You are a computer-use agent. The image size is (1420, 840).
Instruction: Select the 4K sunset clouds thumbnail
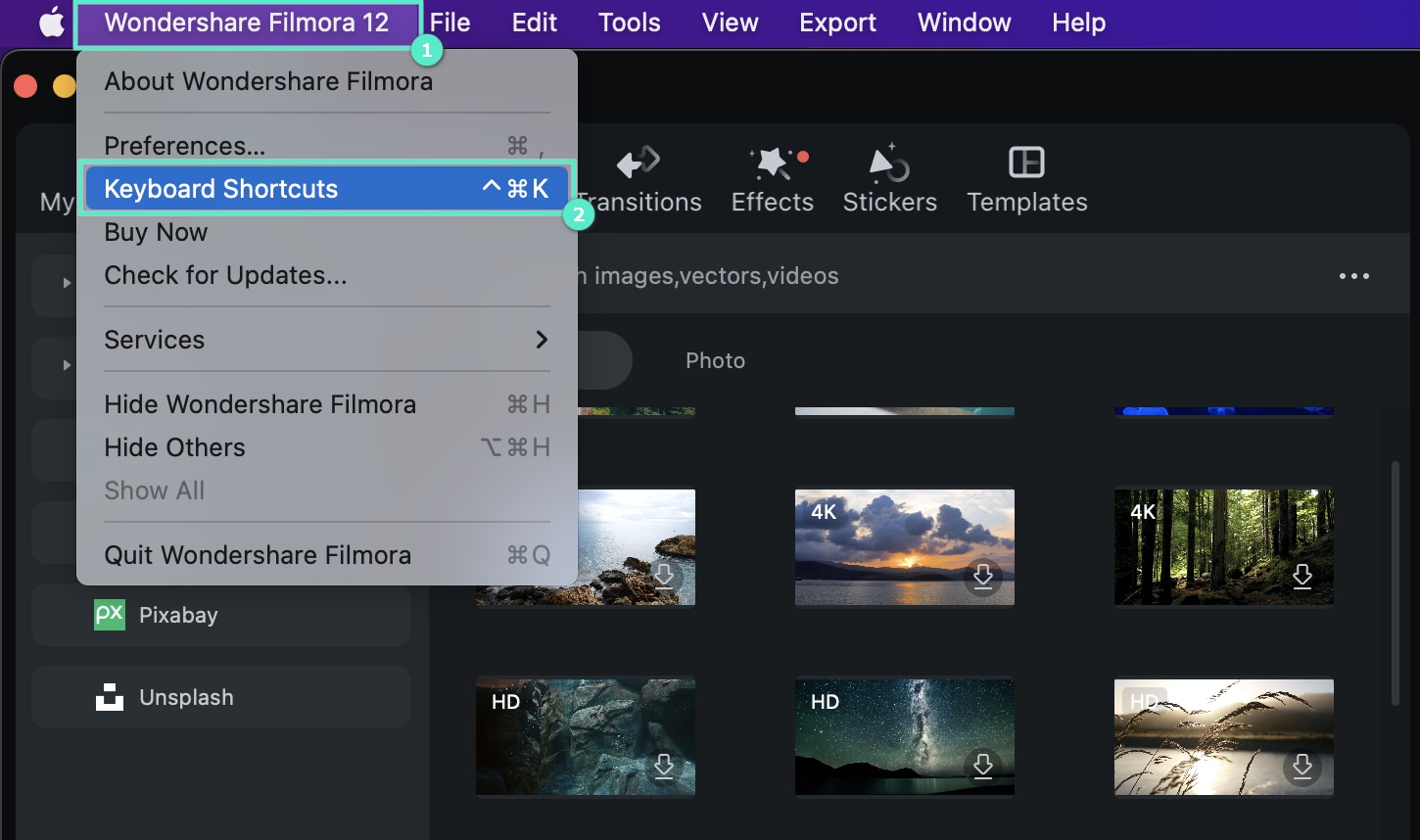click(905, 547)
